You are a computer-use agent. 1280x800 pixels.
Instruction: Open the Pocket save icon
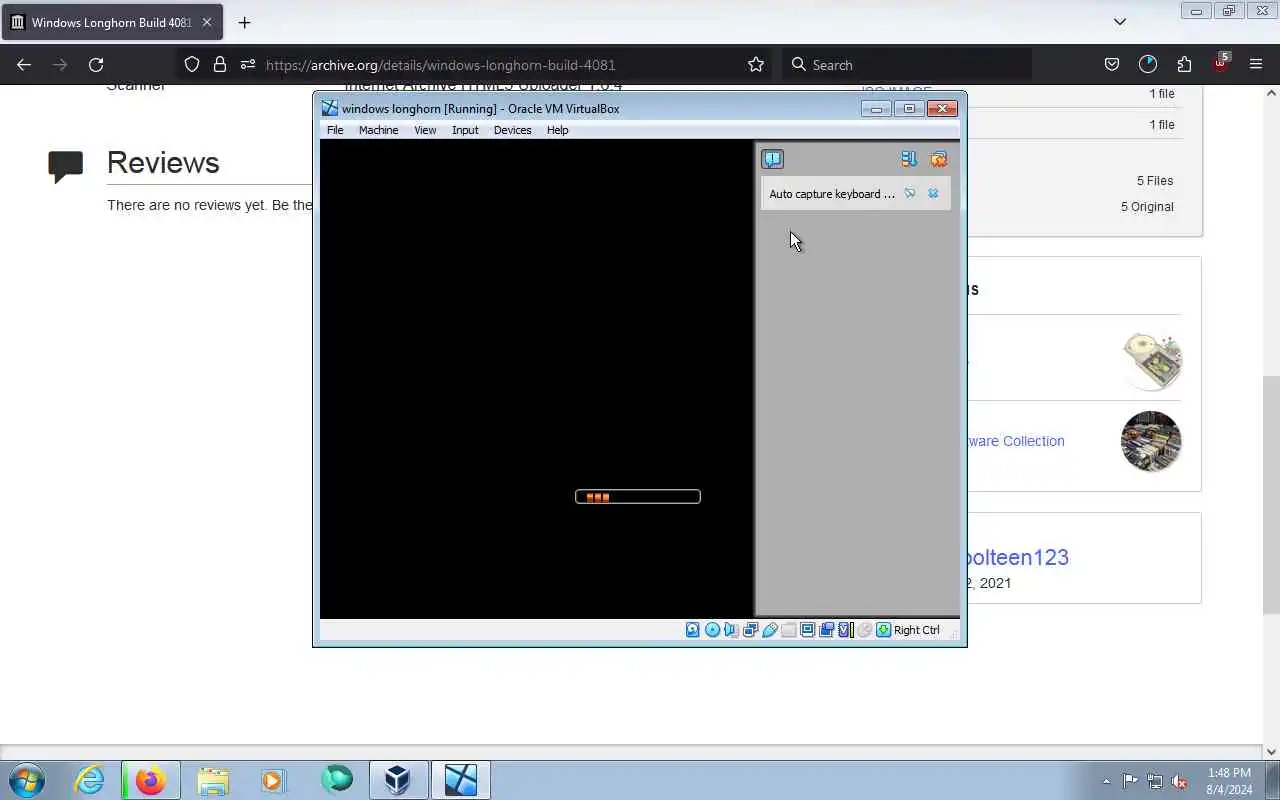click(1111, 65)
